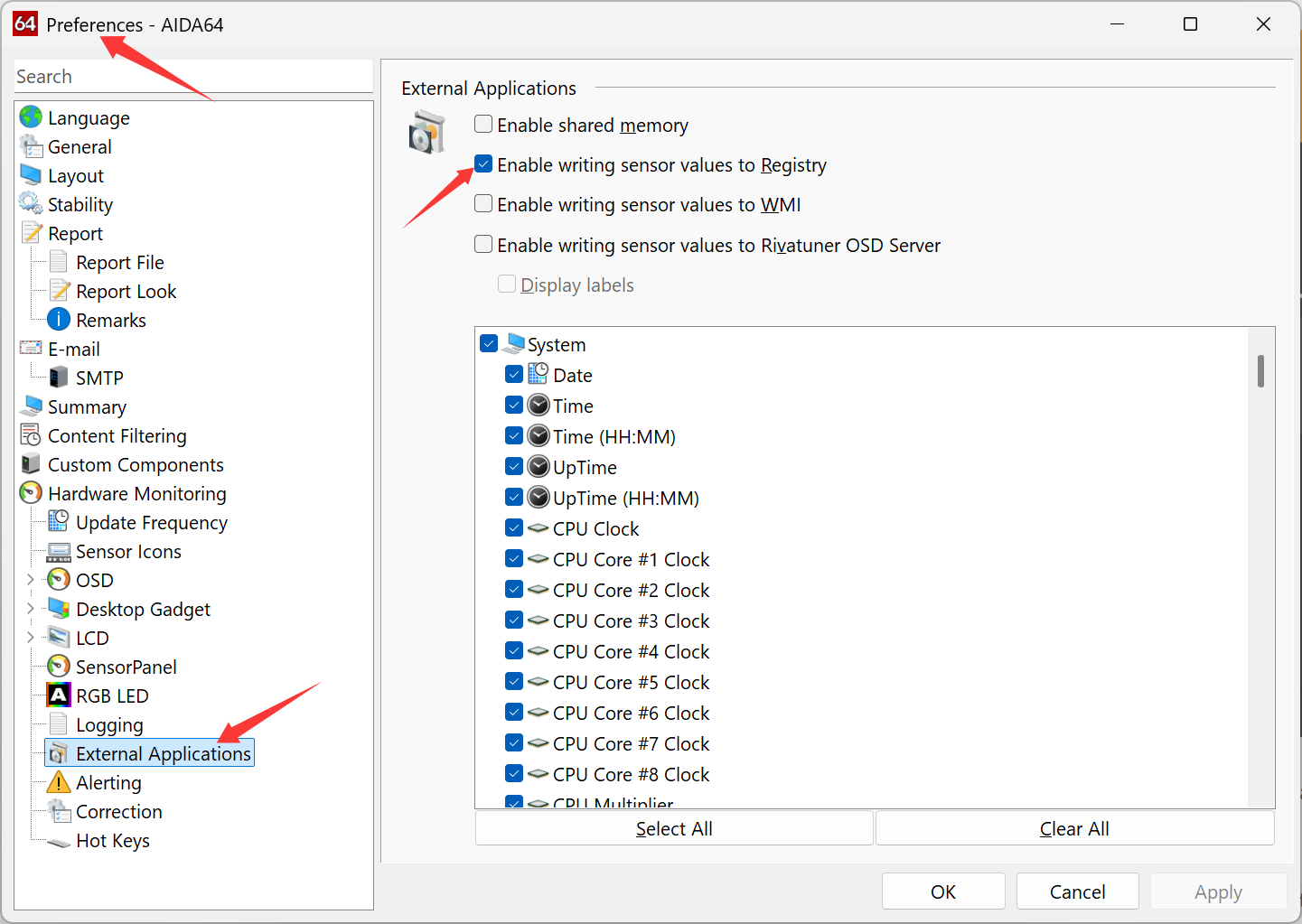This screenshot has width=1302, height=924.
Task: Open the Alerting settings page
Action: pyautogui.click(x=108, y=783)
